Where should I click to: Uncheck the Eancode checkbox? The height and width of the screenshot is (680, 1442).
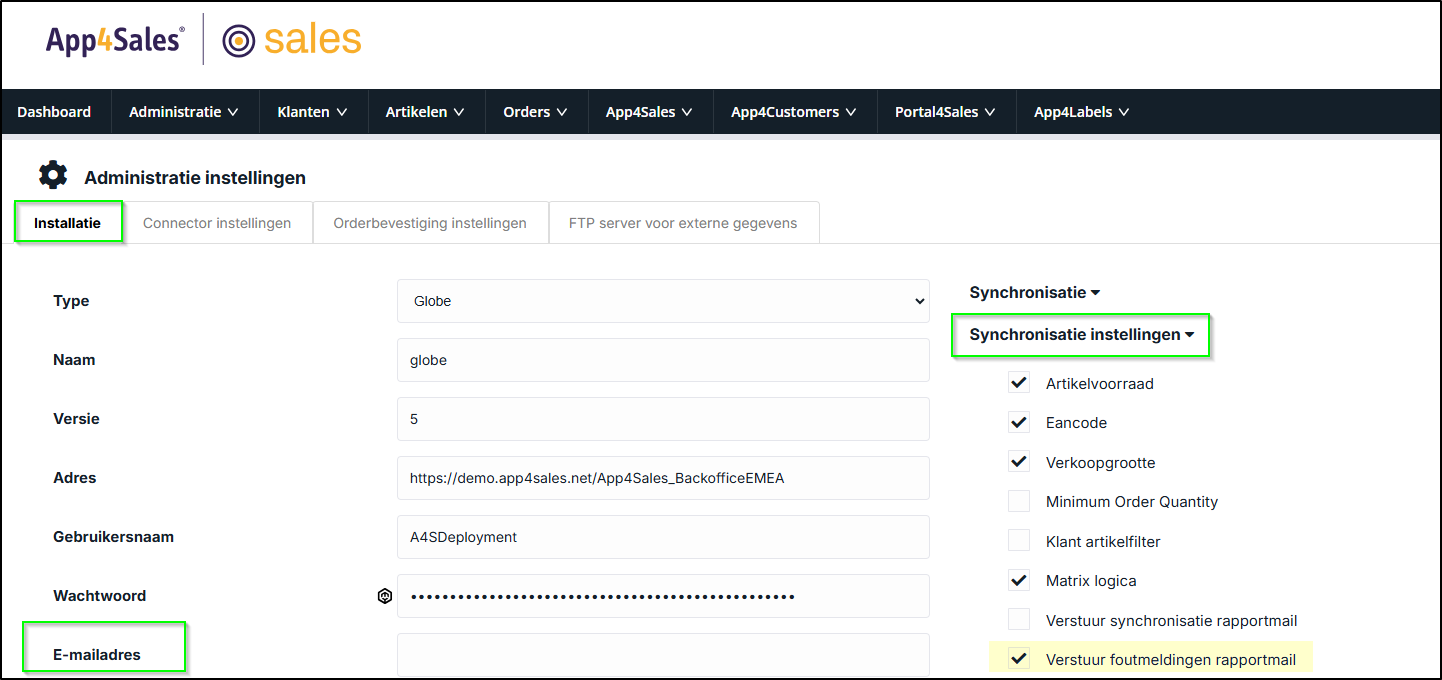click(x=1019, y=422)
